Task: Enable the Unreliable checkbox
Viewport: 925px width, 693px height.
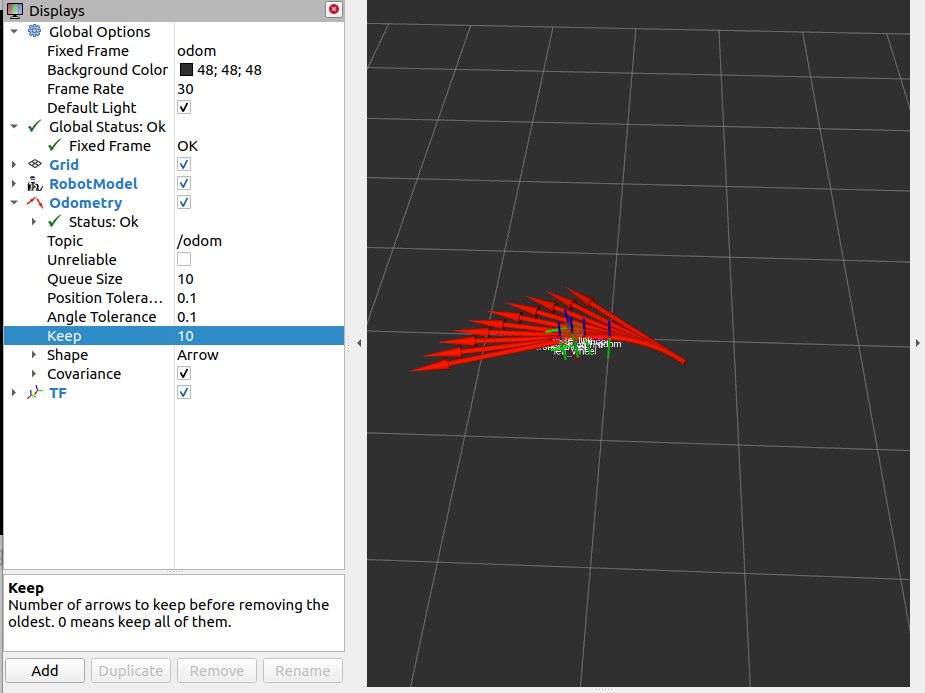Action: click(184, 259)
